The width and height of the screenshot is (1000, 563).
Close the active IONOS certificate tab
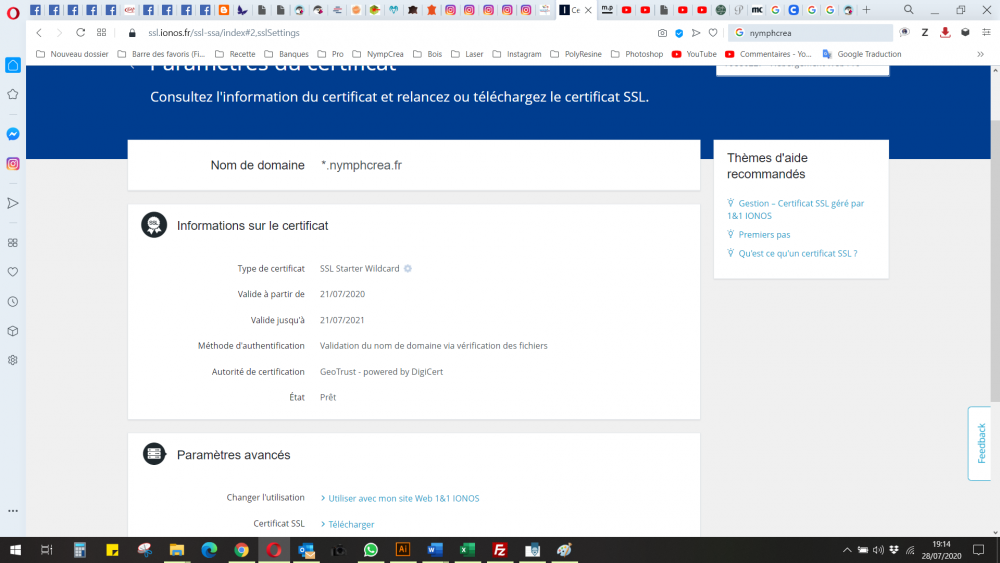[x=588, y=10]
